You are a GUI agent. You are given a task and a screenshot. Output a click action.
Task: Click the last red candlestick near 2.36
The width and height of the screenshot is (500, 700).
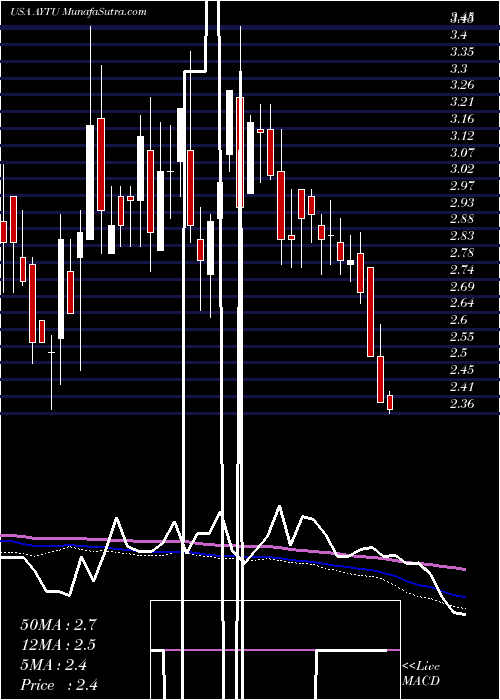390,402
